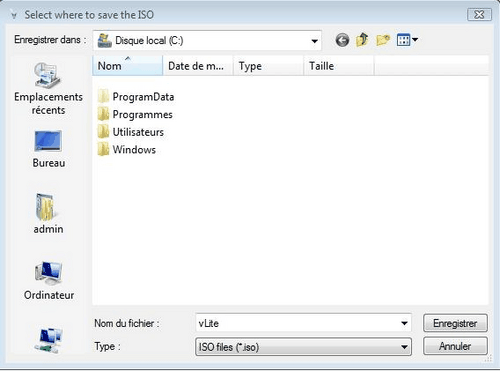
Task: Click the dialog title bar icon
Action: pos(14,15)
